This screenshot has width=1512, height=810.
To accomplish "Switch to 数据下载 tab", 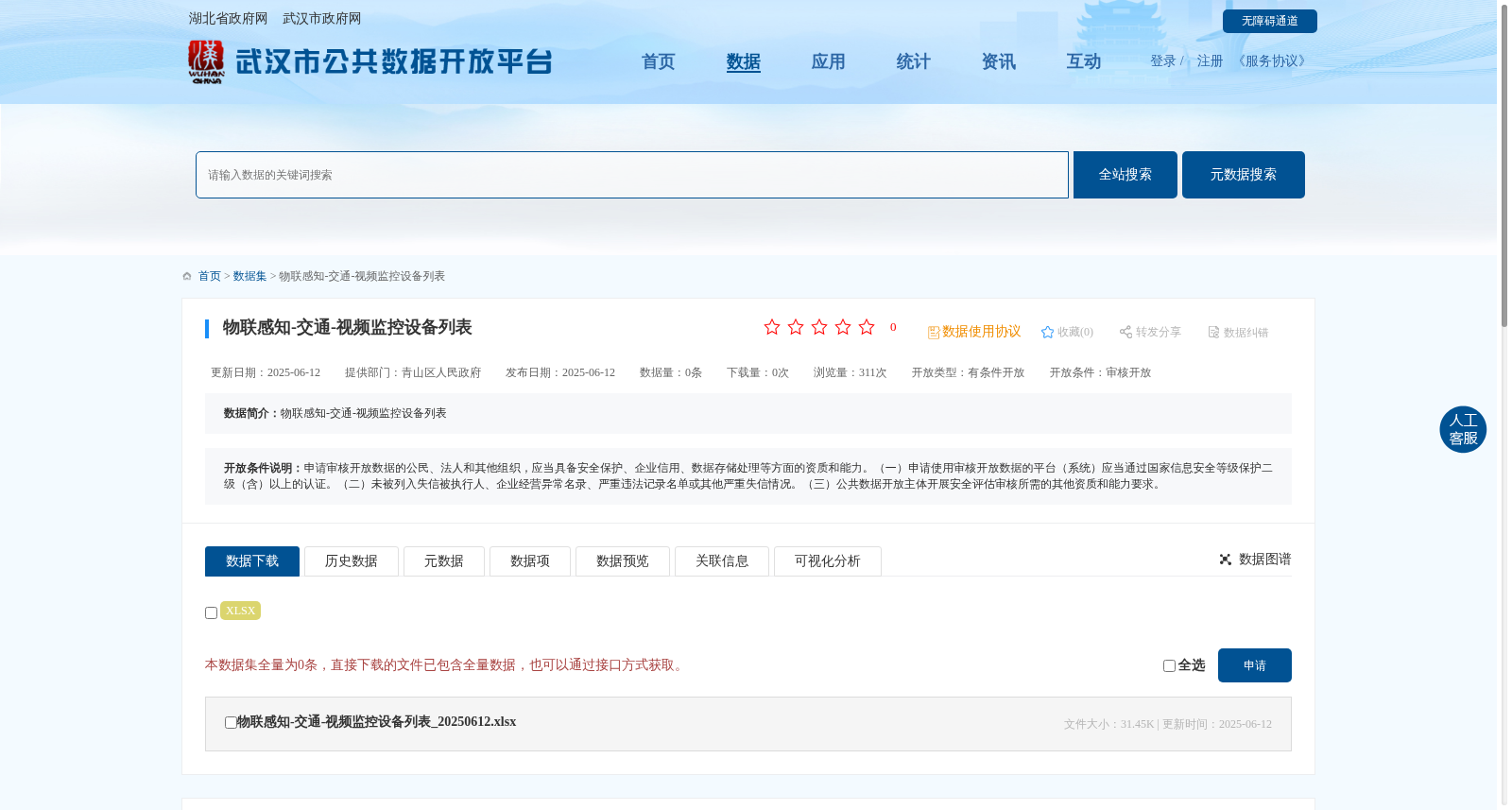I will pyautogui.click(x=252, y=561).
